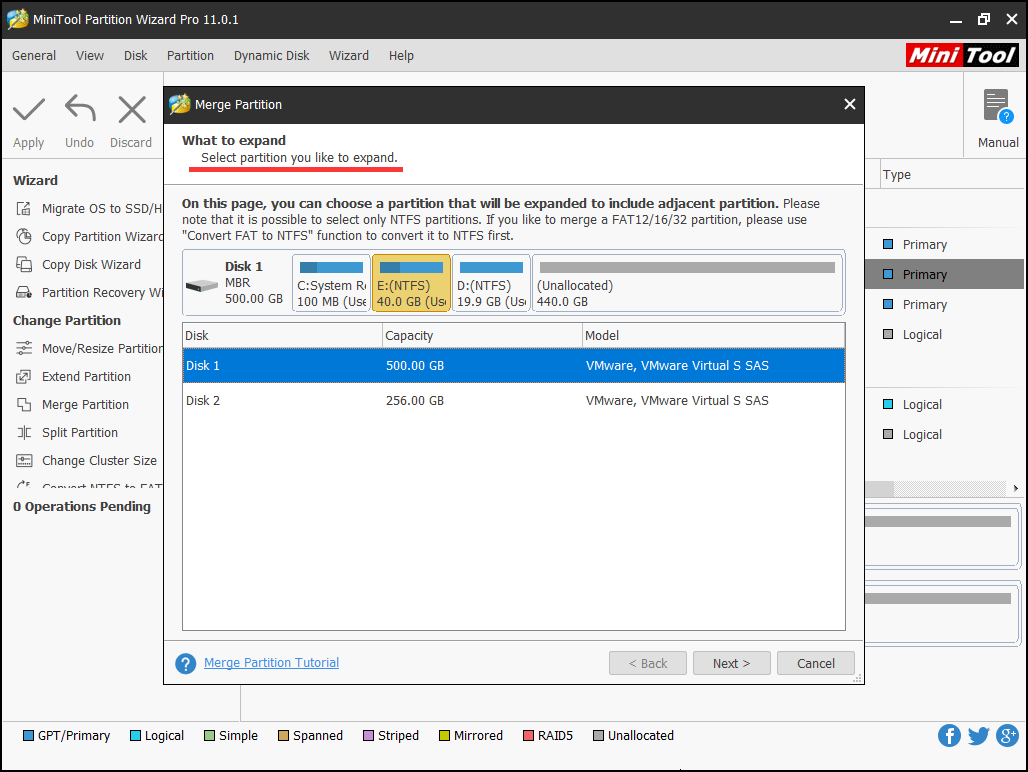Viewport: 1028px width, 772px height.
Task: Click the scroll right arrow in partition list
Action: [1016, 488]
